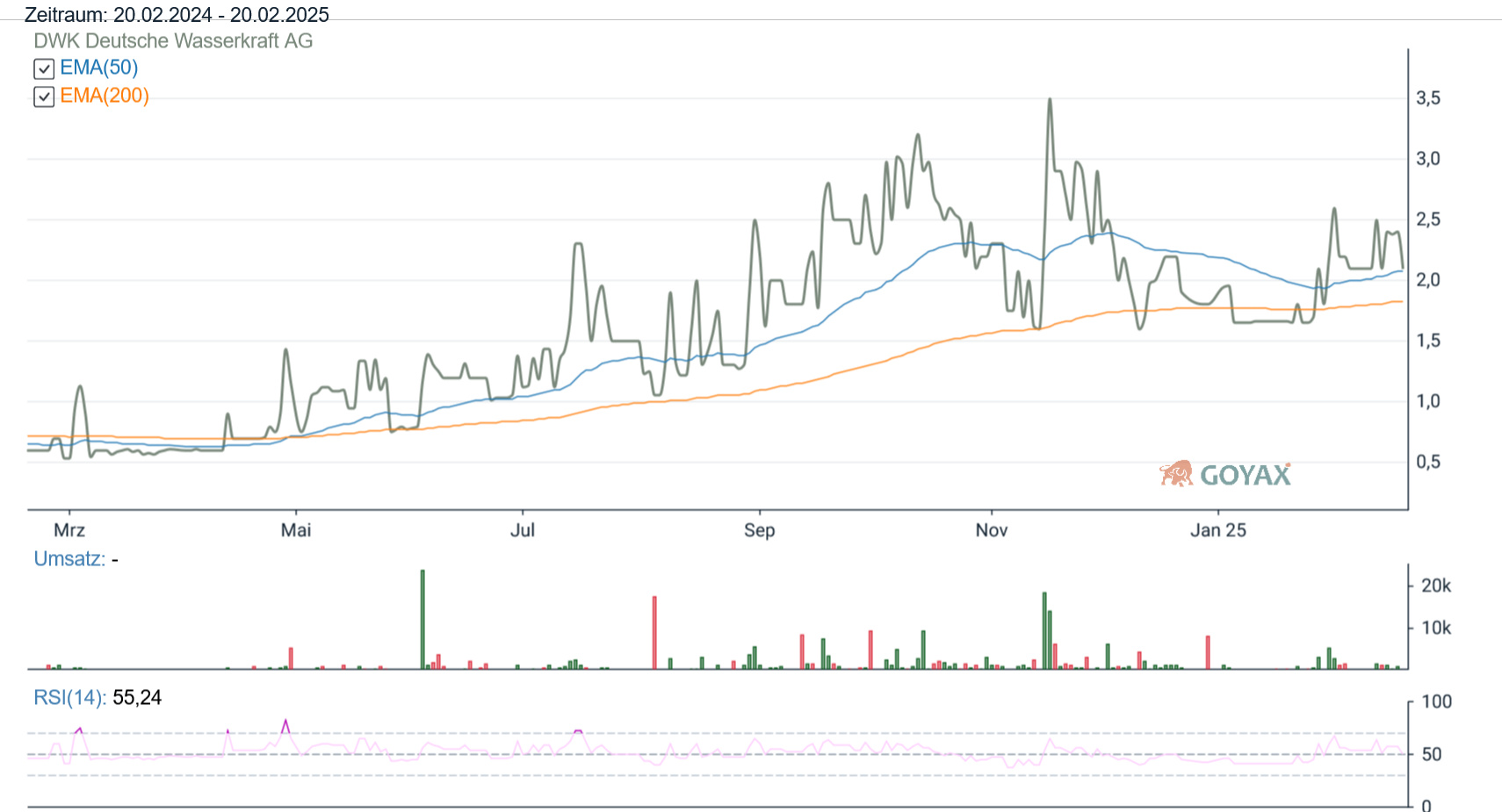Click the 2,0 price axis label
The image size is (1502, 812).
(x=1428, y=280)
